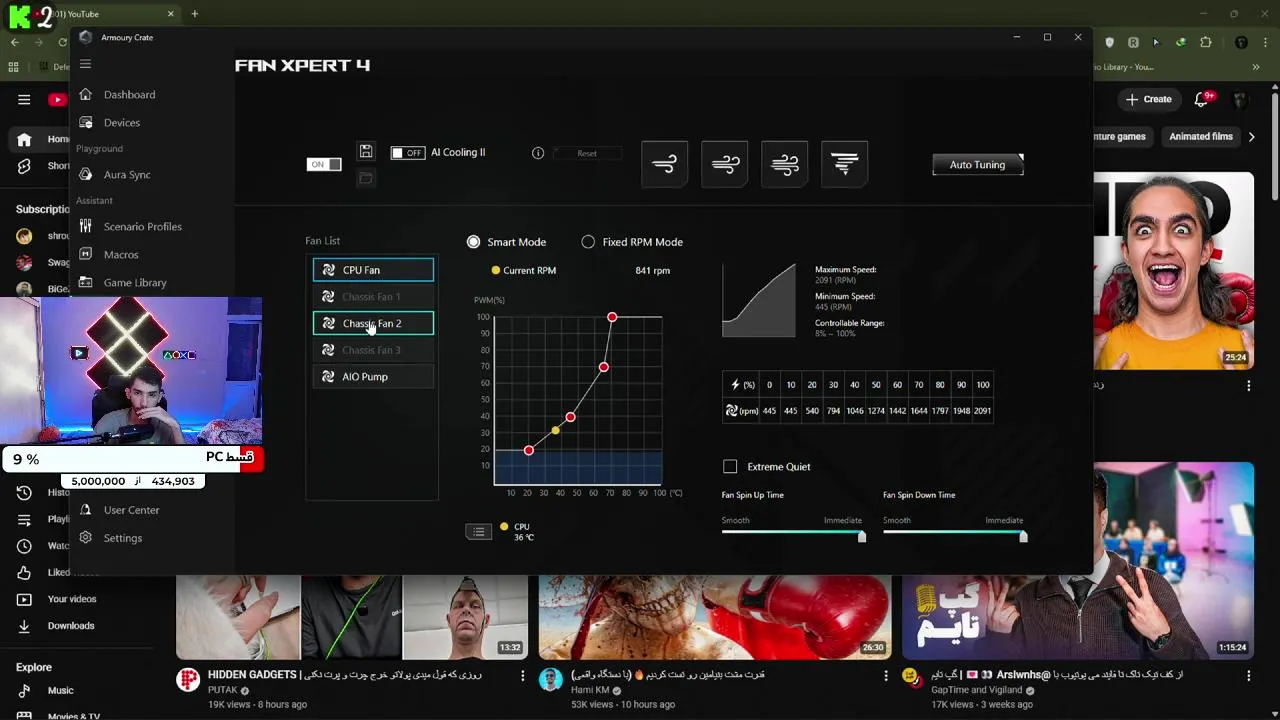The height and width of the screenshot is (720, 1280).
Task: Click the temperature source list icon
Action: [479, 532]
